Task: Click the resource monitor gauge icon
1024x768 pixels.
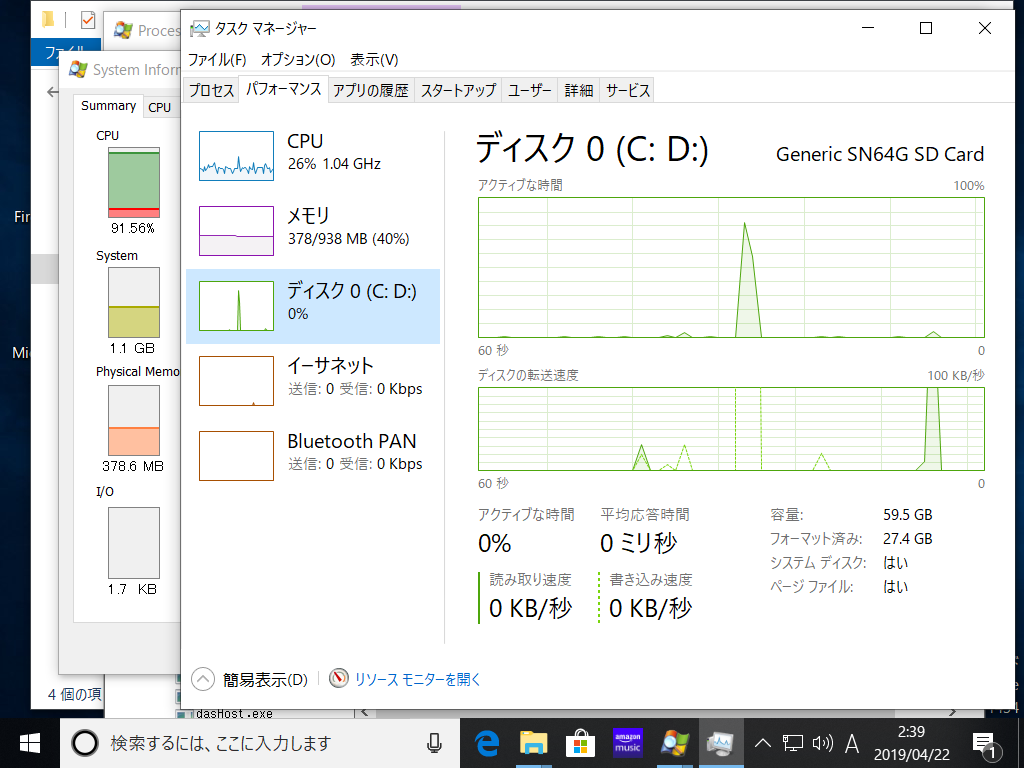Action: [x=339, y=679]
